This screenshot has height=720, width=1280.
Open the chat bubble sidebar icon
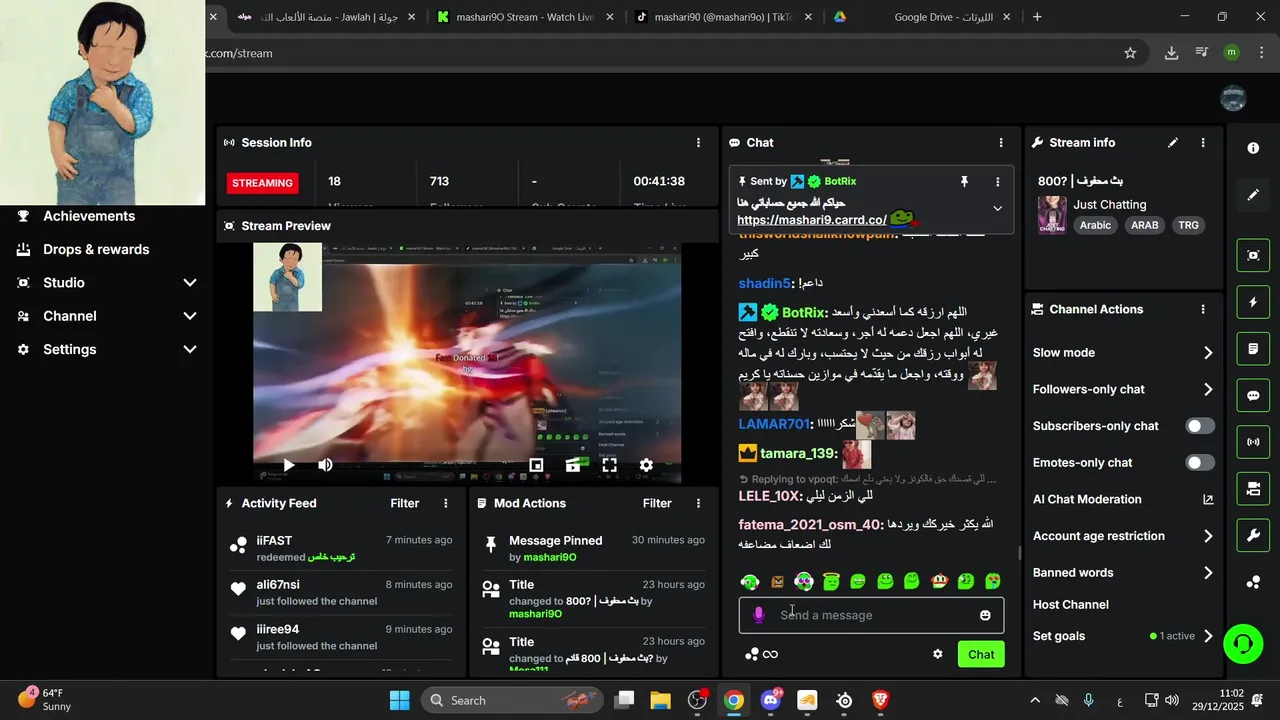point(1253,396)
